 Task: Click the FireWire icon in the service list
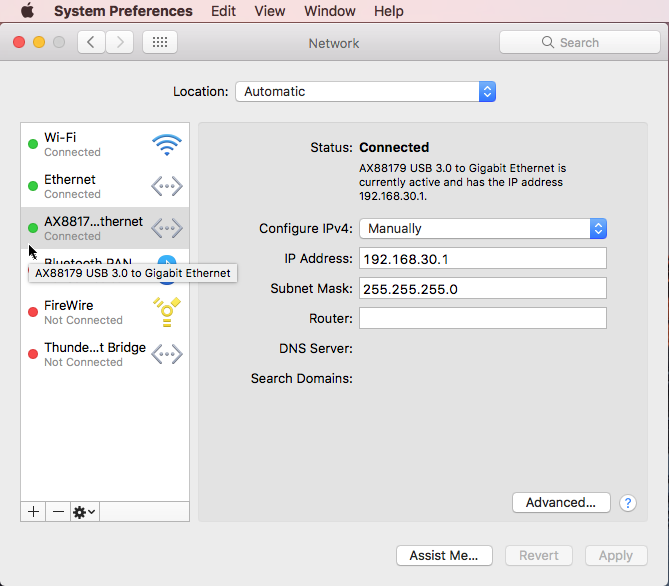coord(166,312)
